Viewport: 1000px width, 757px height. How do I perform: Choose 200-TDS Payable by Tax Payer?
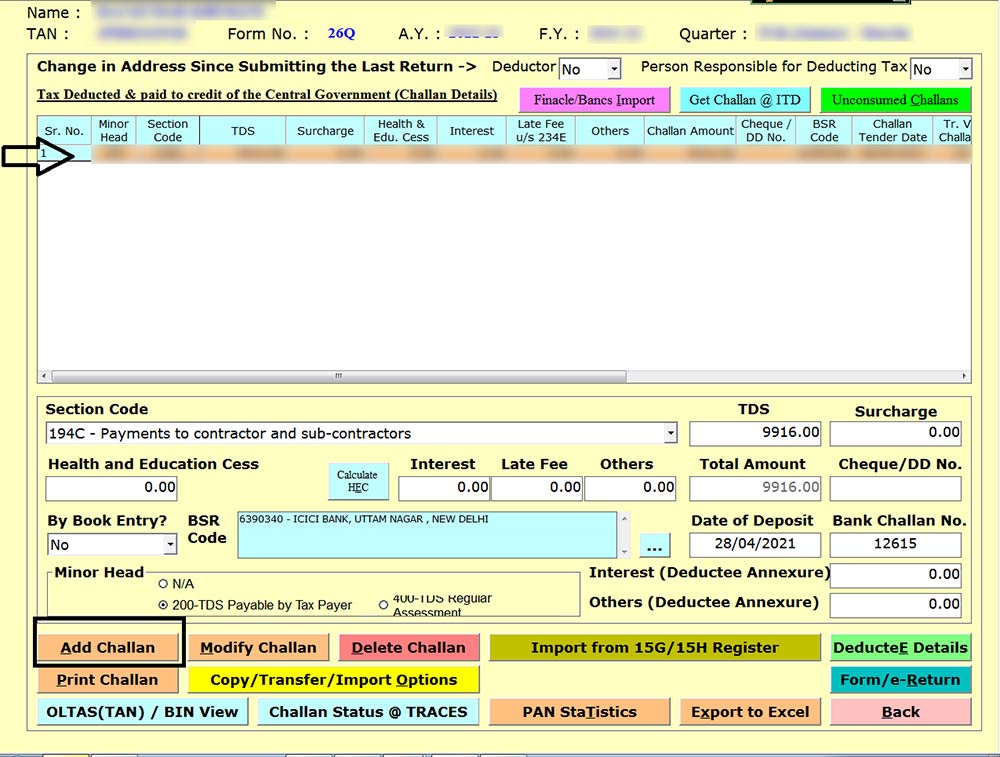point(164,605)
